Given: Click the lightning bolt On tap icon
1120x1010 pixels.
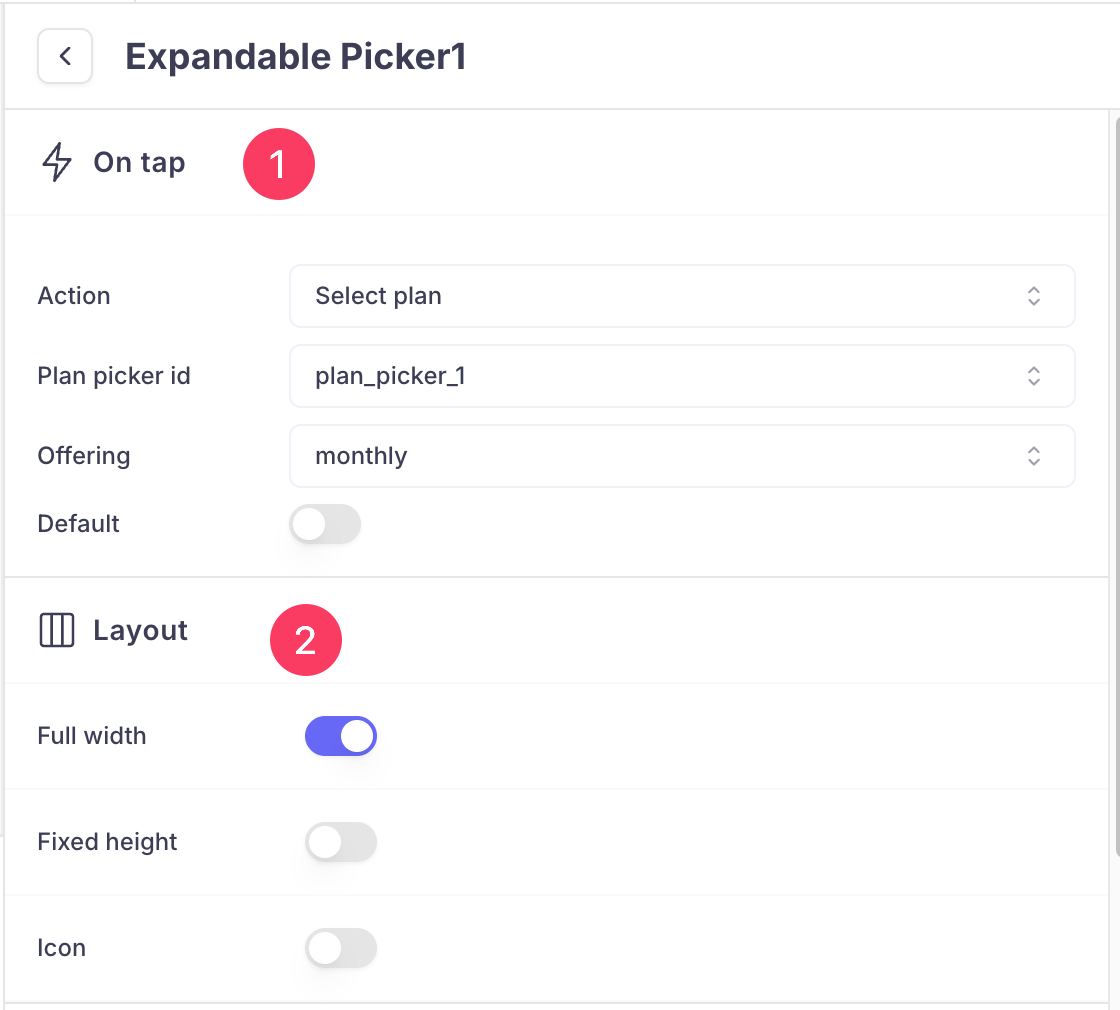Looking at the screenshot, I should click(x=57, y=162).
